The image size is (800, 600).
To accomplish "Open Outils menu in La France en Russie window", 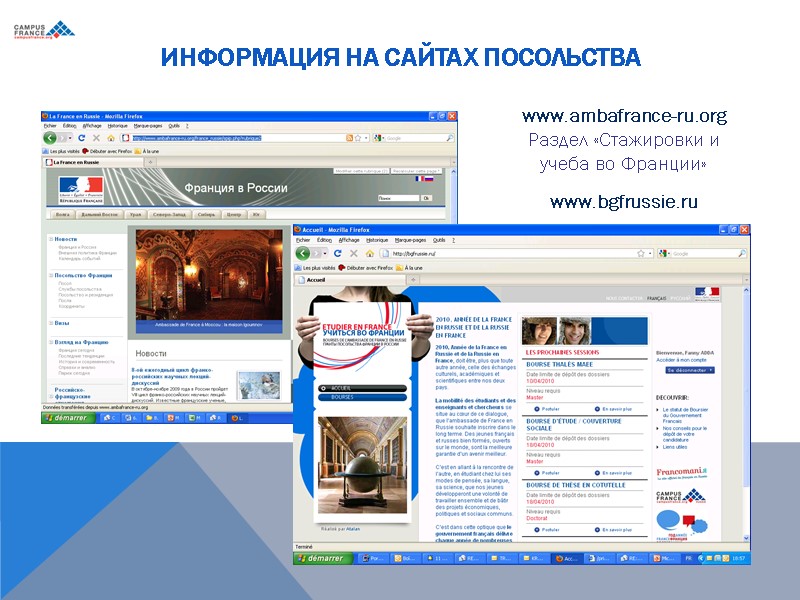I will pos(174,126).
